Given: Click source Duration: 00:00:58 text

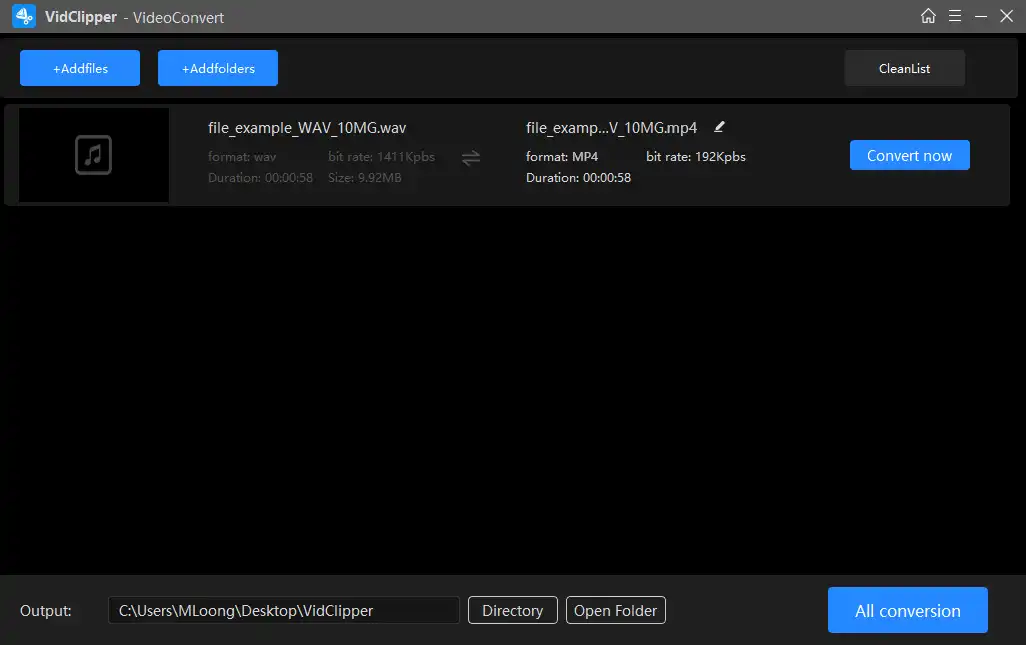Looking at the screenshot, I should (x=260, y=177).
